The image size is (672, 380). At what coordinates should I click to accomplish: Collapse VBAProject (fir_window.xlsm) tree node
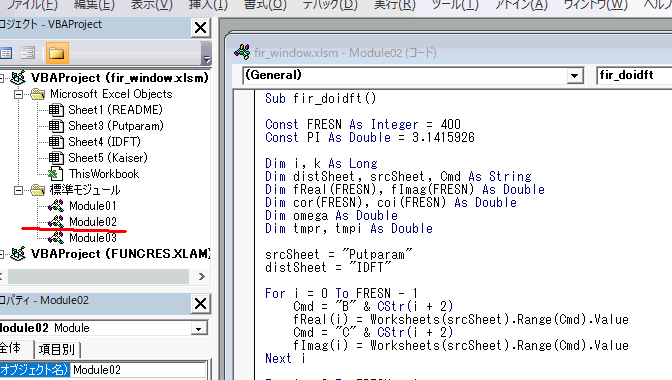(1, 78)
